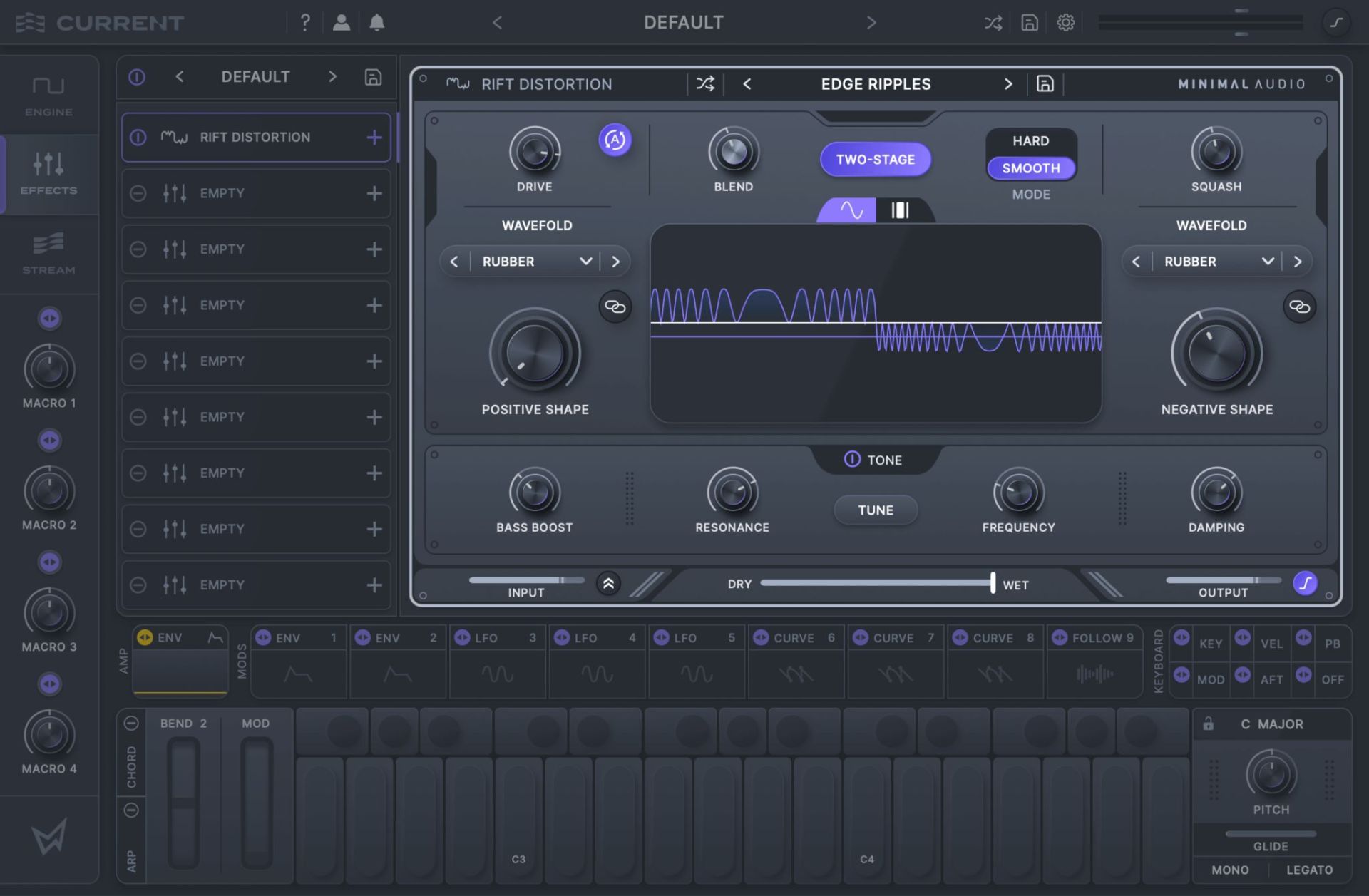This screenshot has width=1369, height=896.
Task: Go to previous positive wavefold type
Action: [454, 262]
